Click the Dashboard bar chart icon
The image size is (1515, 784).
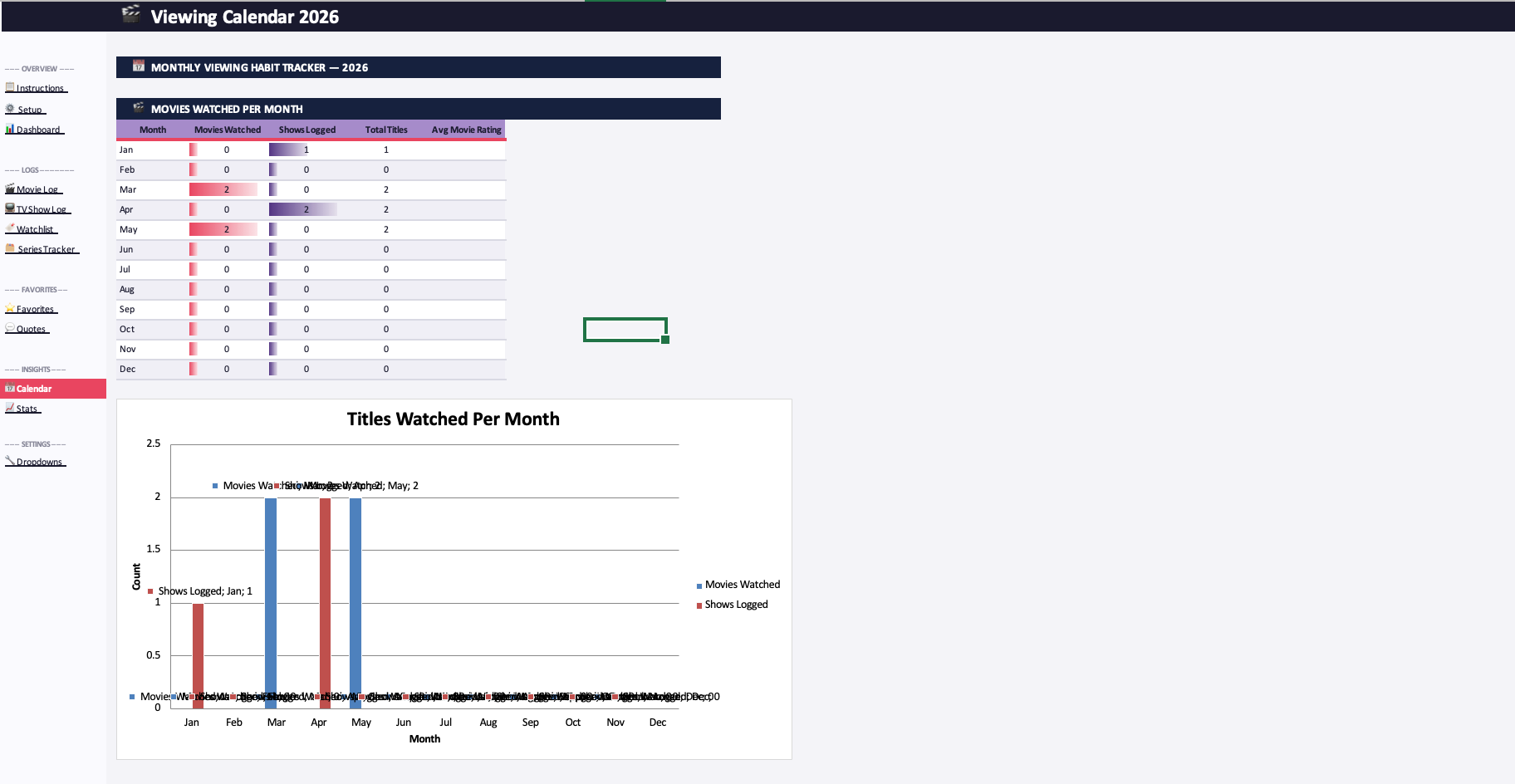click(x=10, y=129)
